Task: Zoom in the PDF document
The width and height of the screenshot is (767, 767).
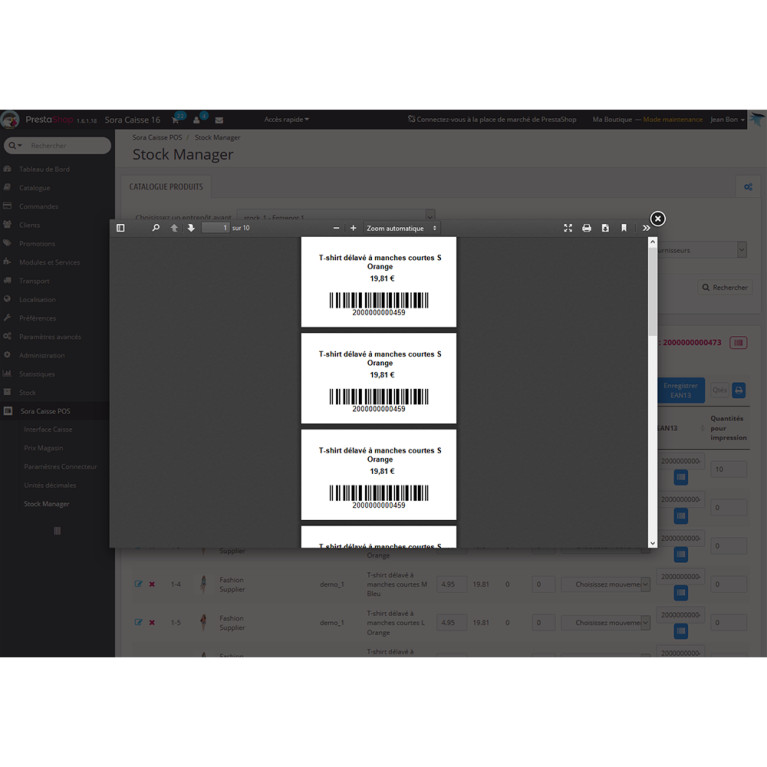Action: pyautogui.click(x=353, y=228)
